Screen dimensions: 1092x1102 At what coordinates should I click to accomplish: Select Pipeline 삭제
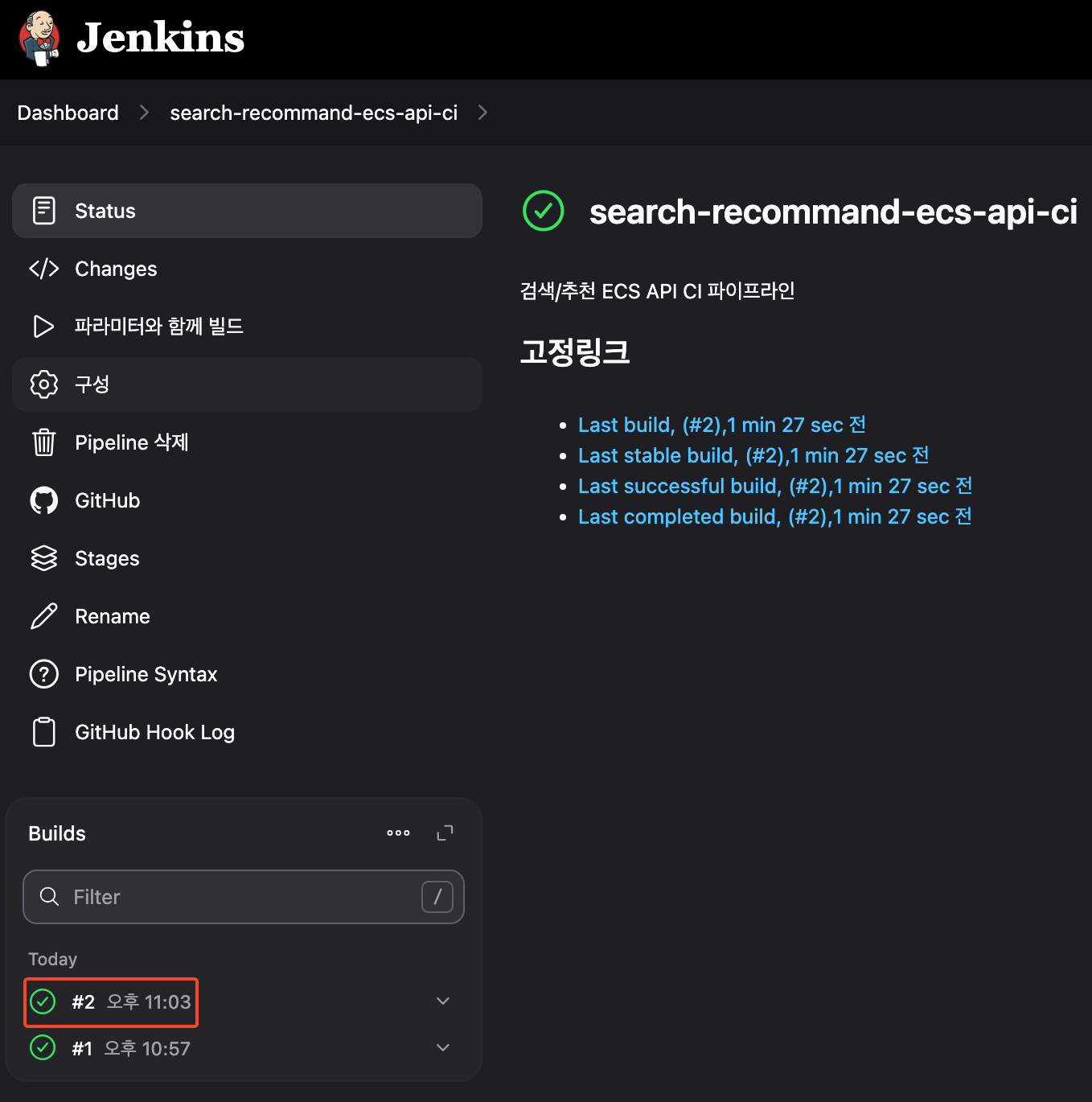point(247,442)
